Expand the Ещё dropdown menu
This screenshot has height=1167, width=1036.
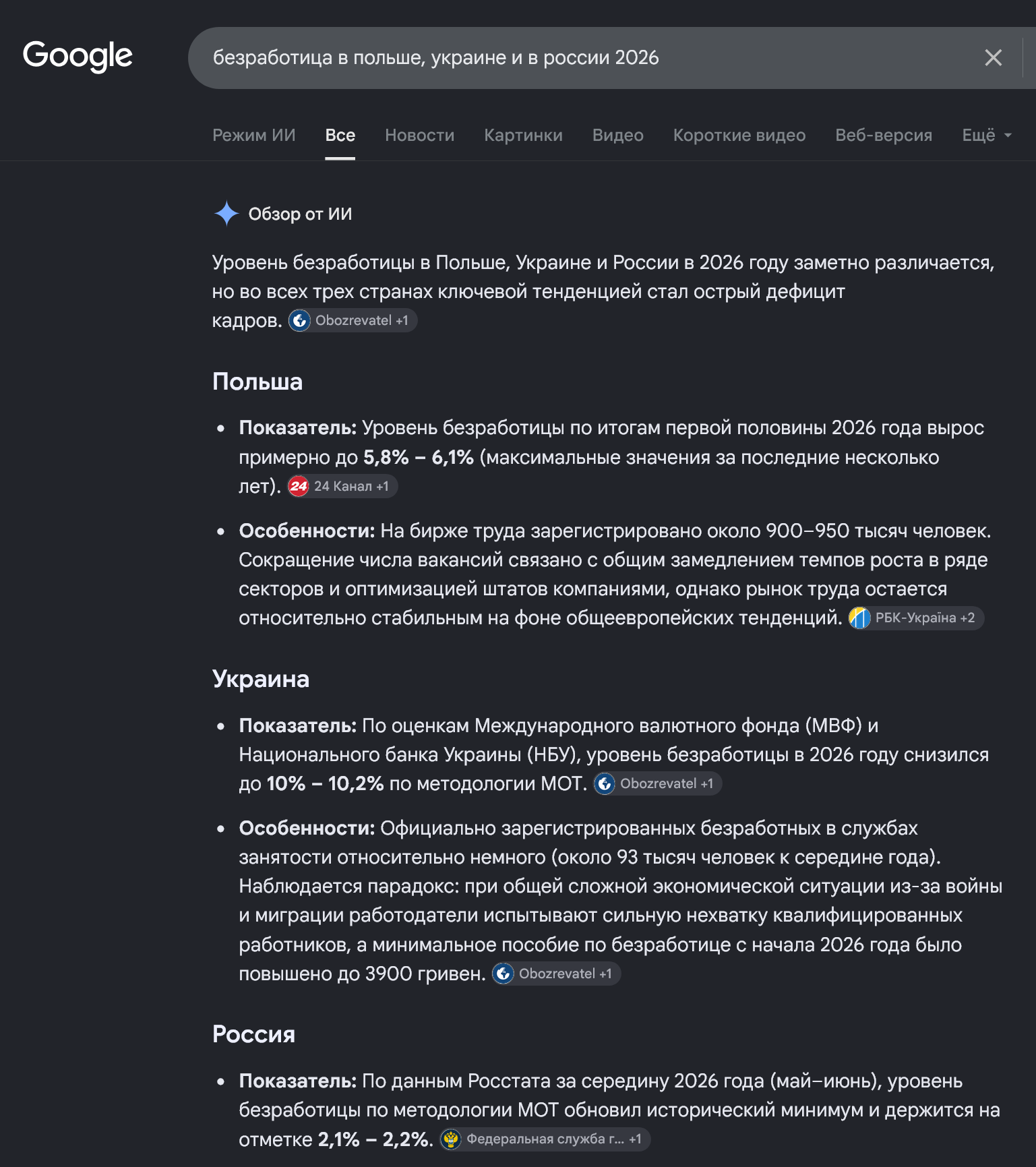(x=987, y=136)
